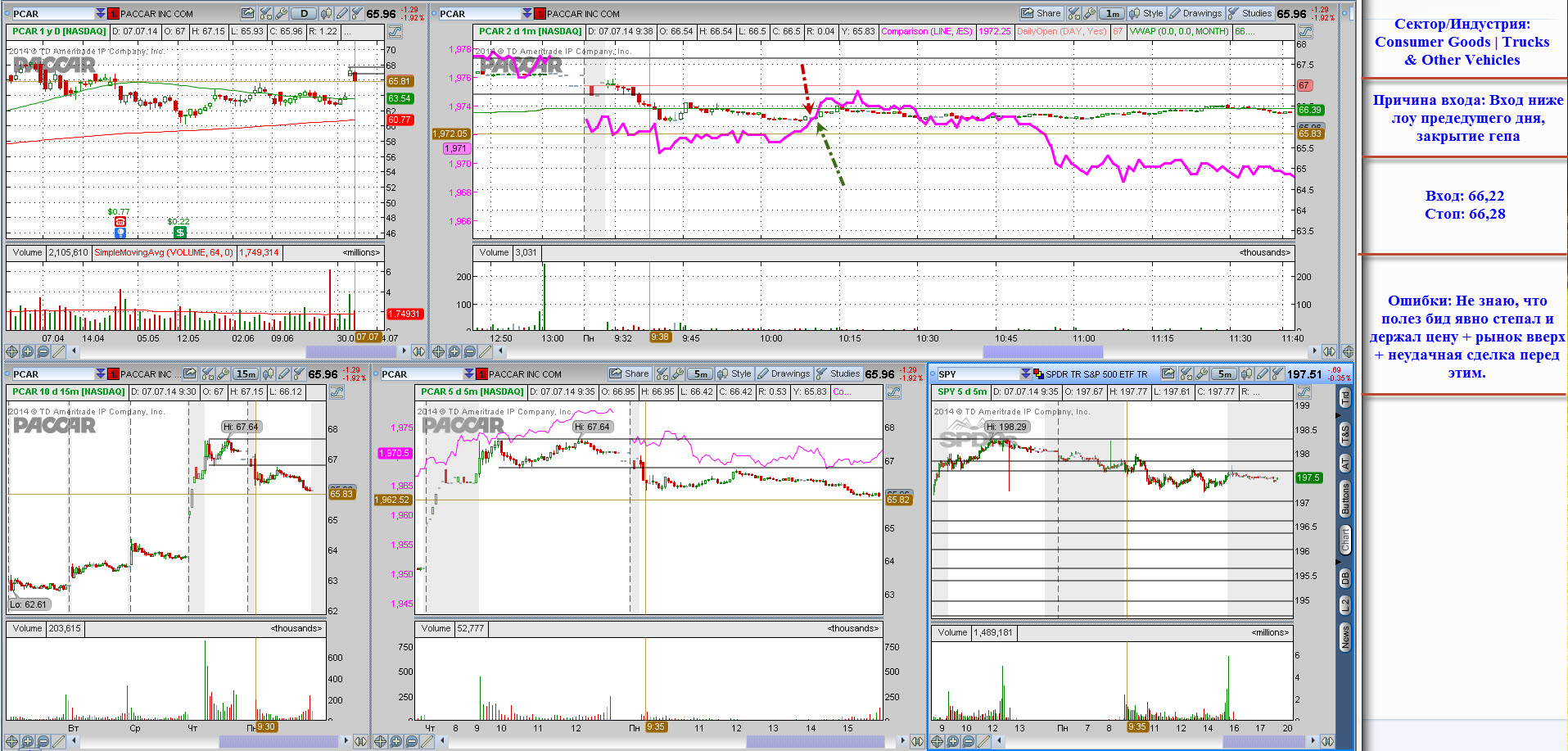The image size is (1568, 751).
Task: Change D timeframe button in daily chart
Action: coord(304,13)
